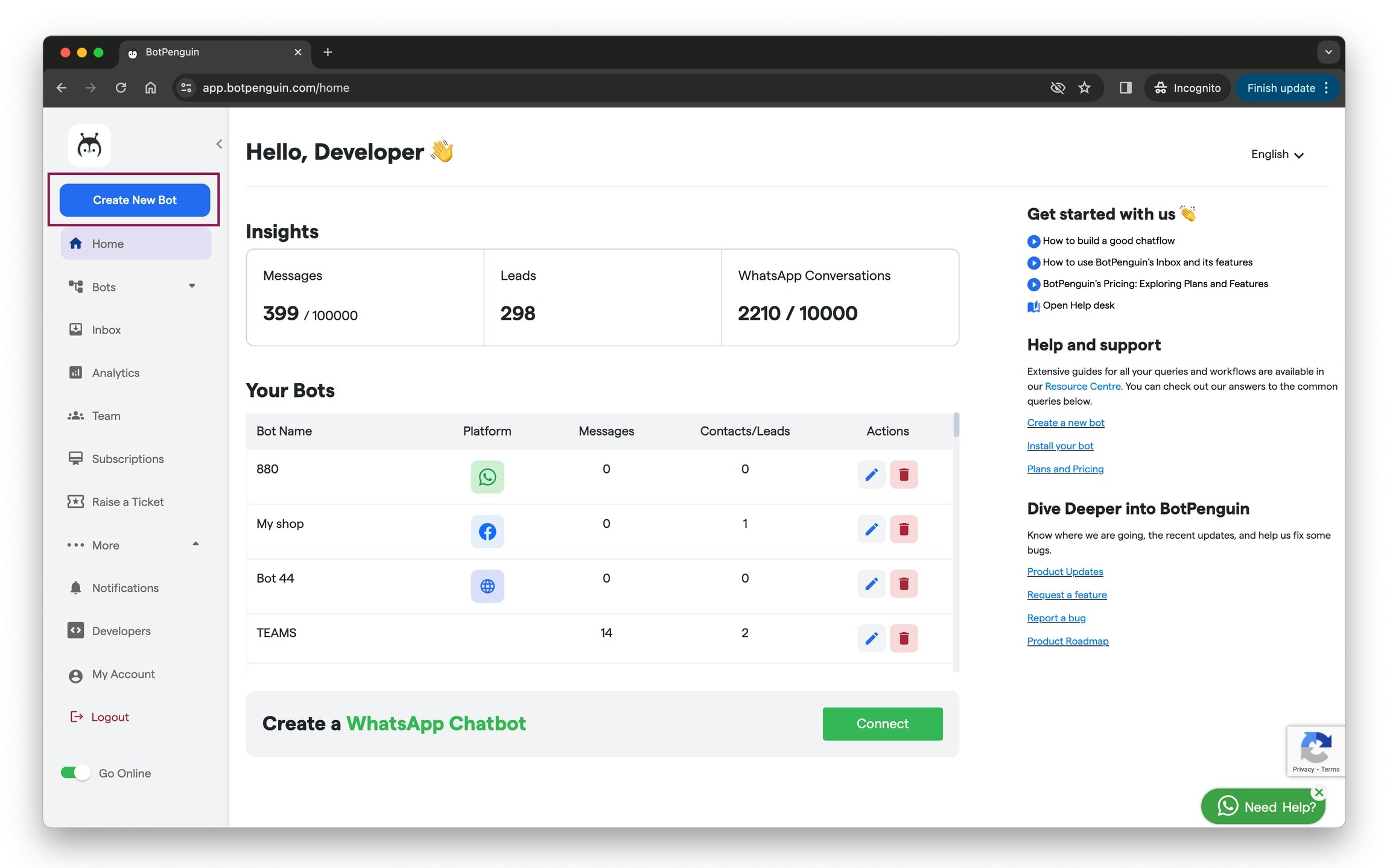Close the Need Help widget
This screenshot has width=1390, height=868.
click(x=1319, y=793)
